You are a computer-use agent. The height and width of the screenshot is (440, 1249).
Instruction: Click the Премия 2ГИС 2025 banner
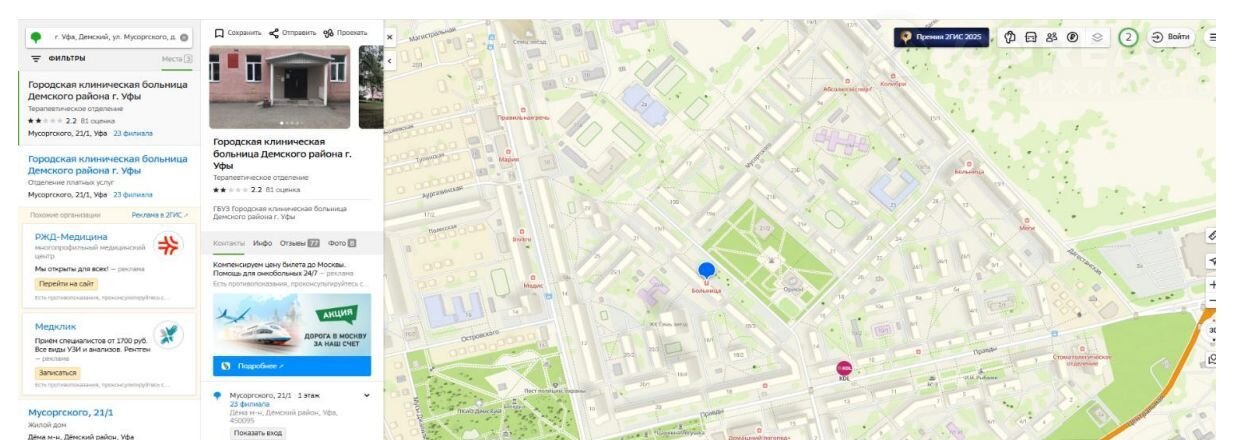(x=942, y=37)
